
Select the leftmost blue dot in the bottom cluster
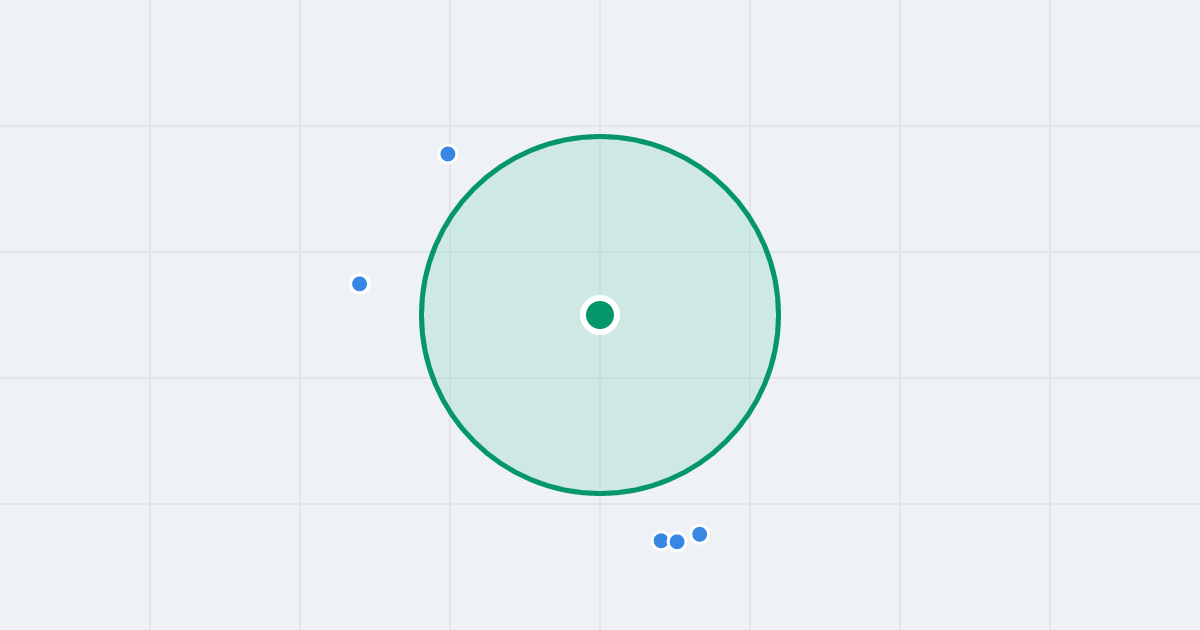(661, 541)
